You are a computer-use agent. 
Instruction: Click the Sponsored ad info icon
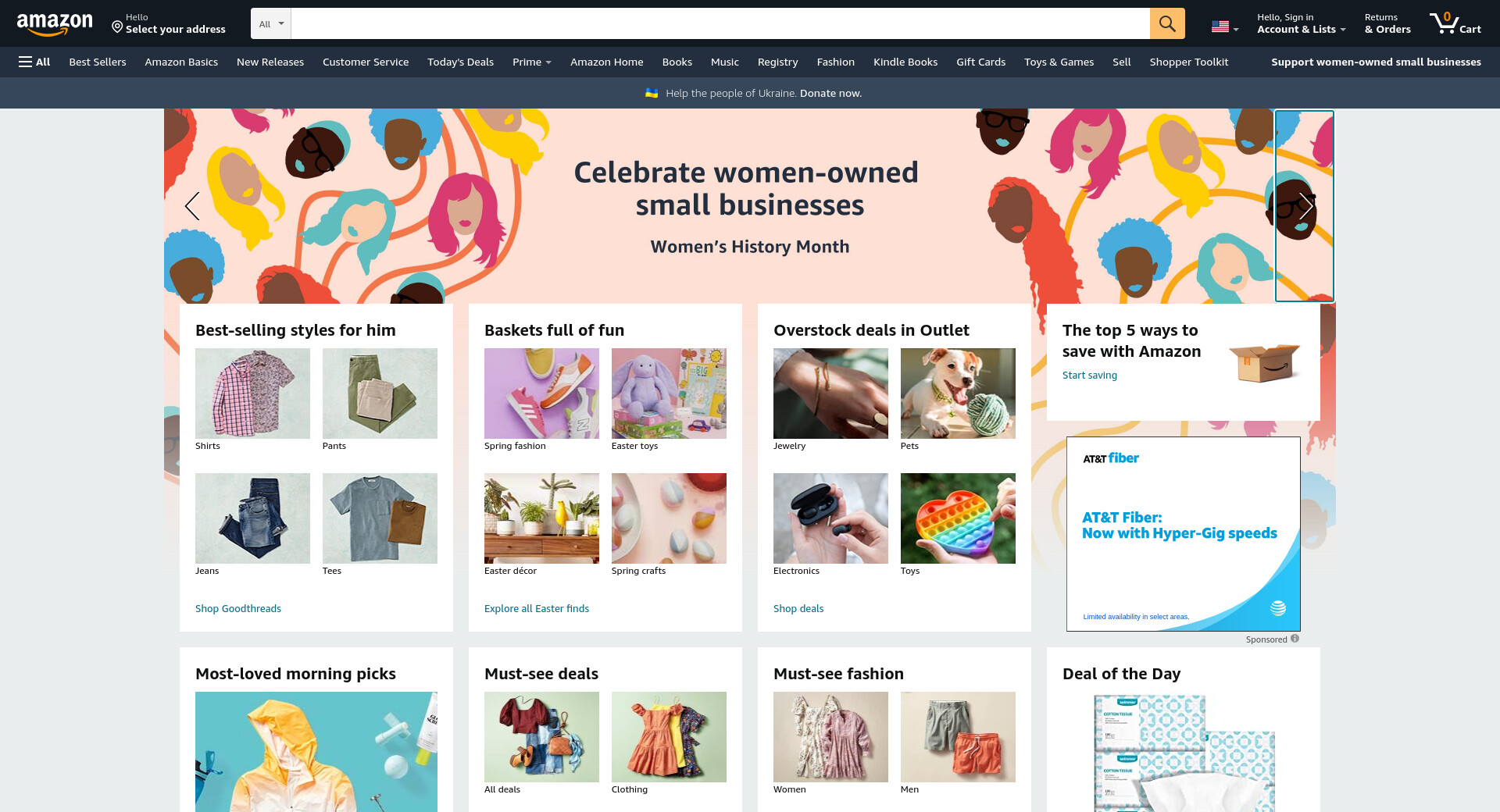tap(1295, 639)
